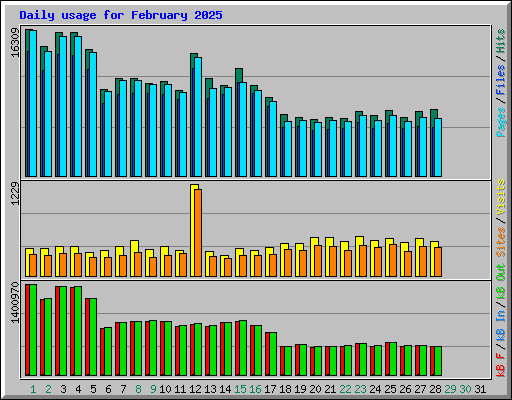The width and height of the screenshot is (512, 400).
Task: Click day 18 on the x-axis
Action: coord(285,389)
